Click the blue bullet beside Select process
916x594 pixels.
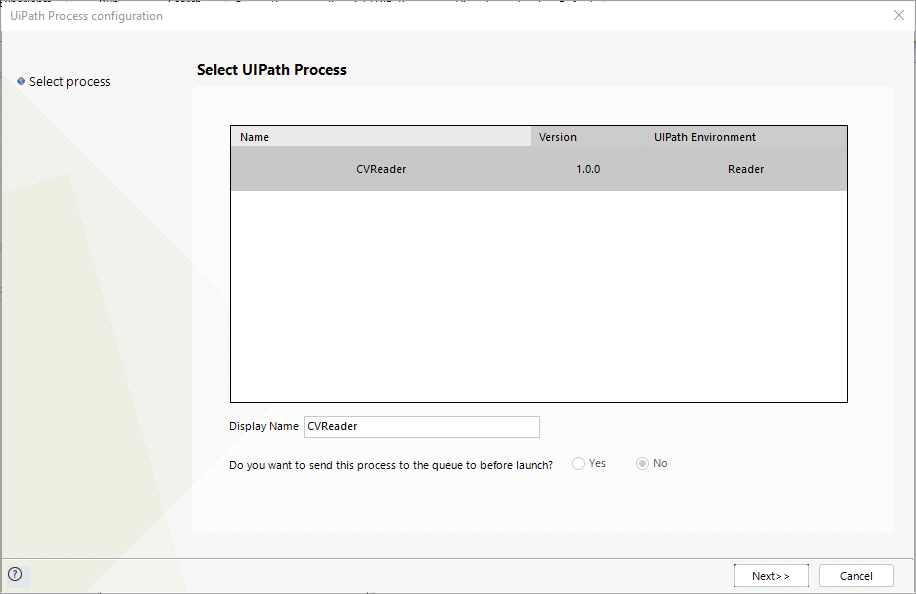pos(21,81)
